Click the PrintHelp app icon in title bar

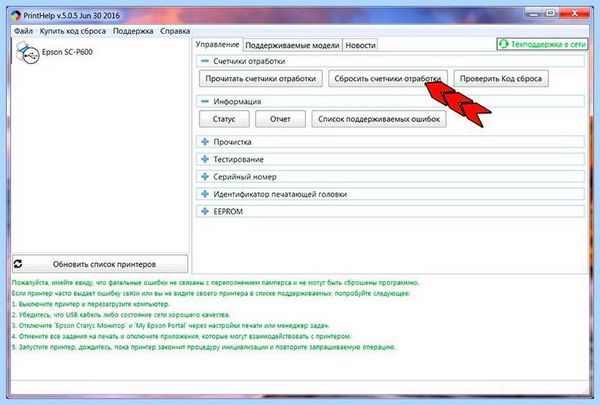tap(15, 16)
